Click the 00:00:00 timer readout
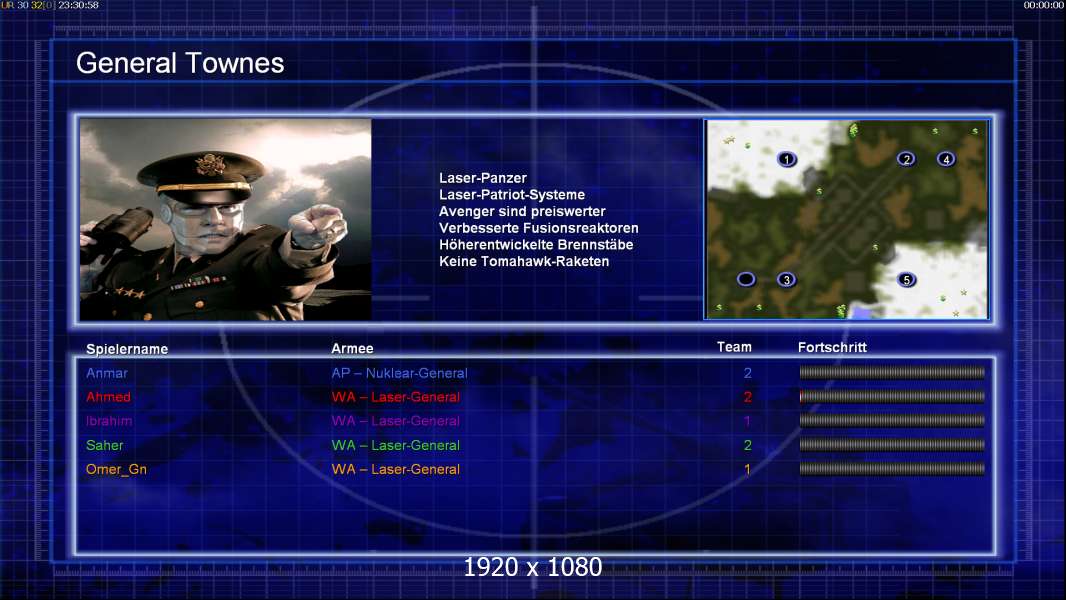Screen dimensions: 1066x600 tap(1044, 5)
